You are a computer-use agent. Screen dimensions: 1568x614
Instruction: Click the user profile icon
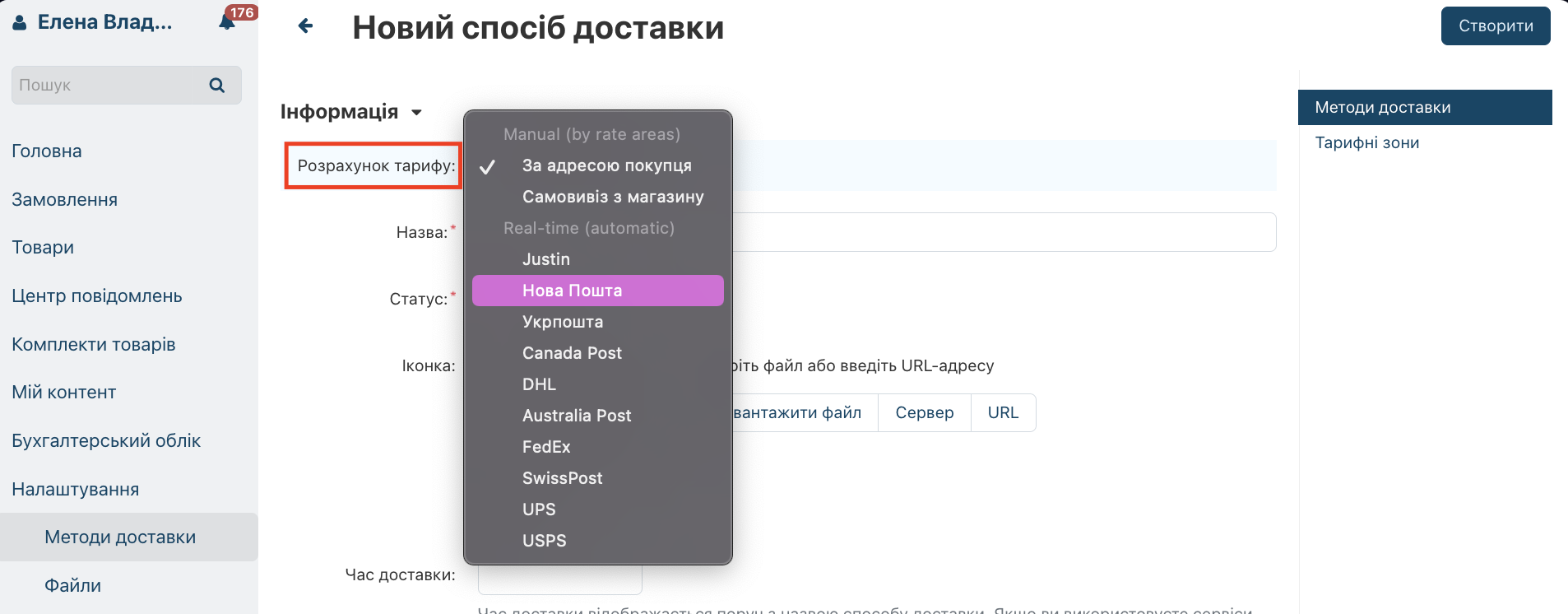pos(20,23)
